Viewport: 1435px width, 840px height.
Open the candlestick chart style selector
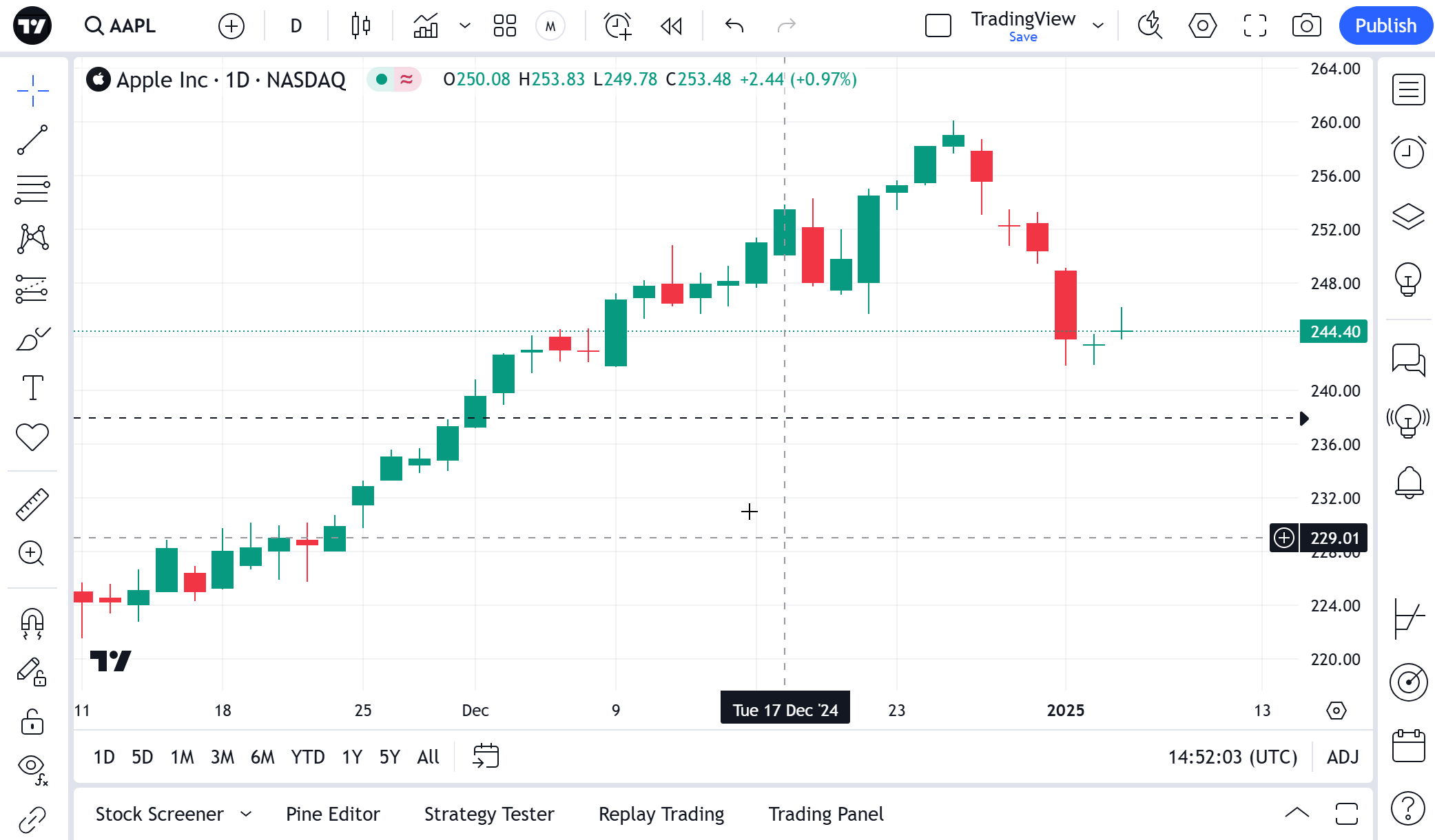tap(360, 26)
